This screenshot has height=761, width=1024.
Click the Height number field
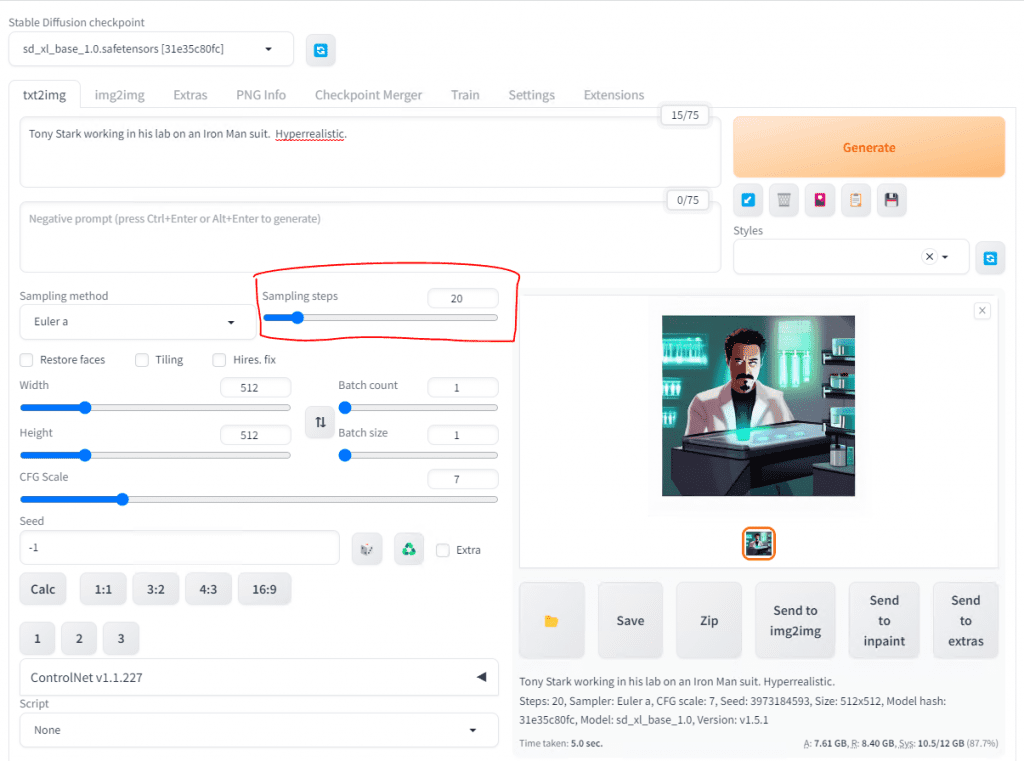(x=255, y=435)
